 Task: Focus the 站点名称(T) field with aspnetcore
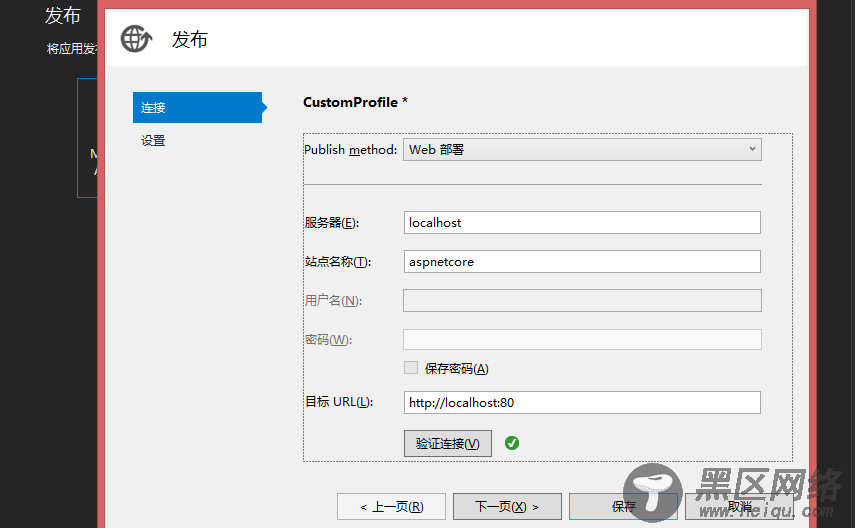[582, 262]
